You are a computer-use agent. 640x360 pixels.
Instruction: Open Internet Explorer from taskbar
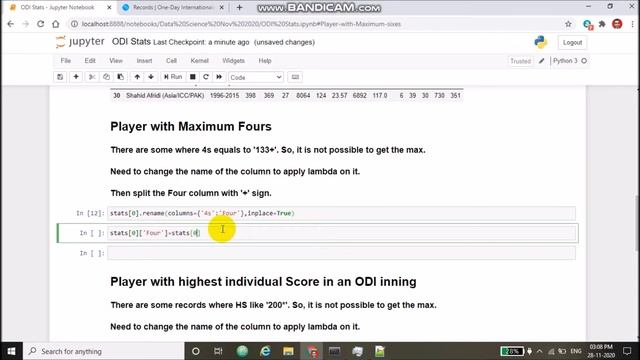pyautogui.click(x=265, y=351)
